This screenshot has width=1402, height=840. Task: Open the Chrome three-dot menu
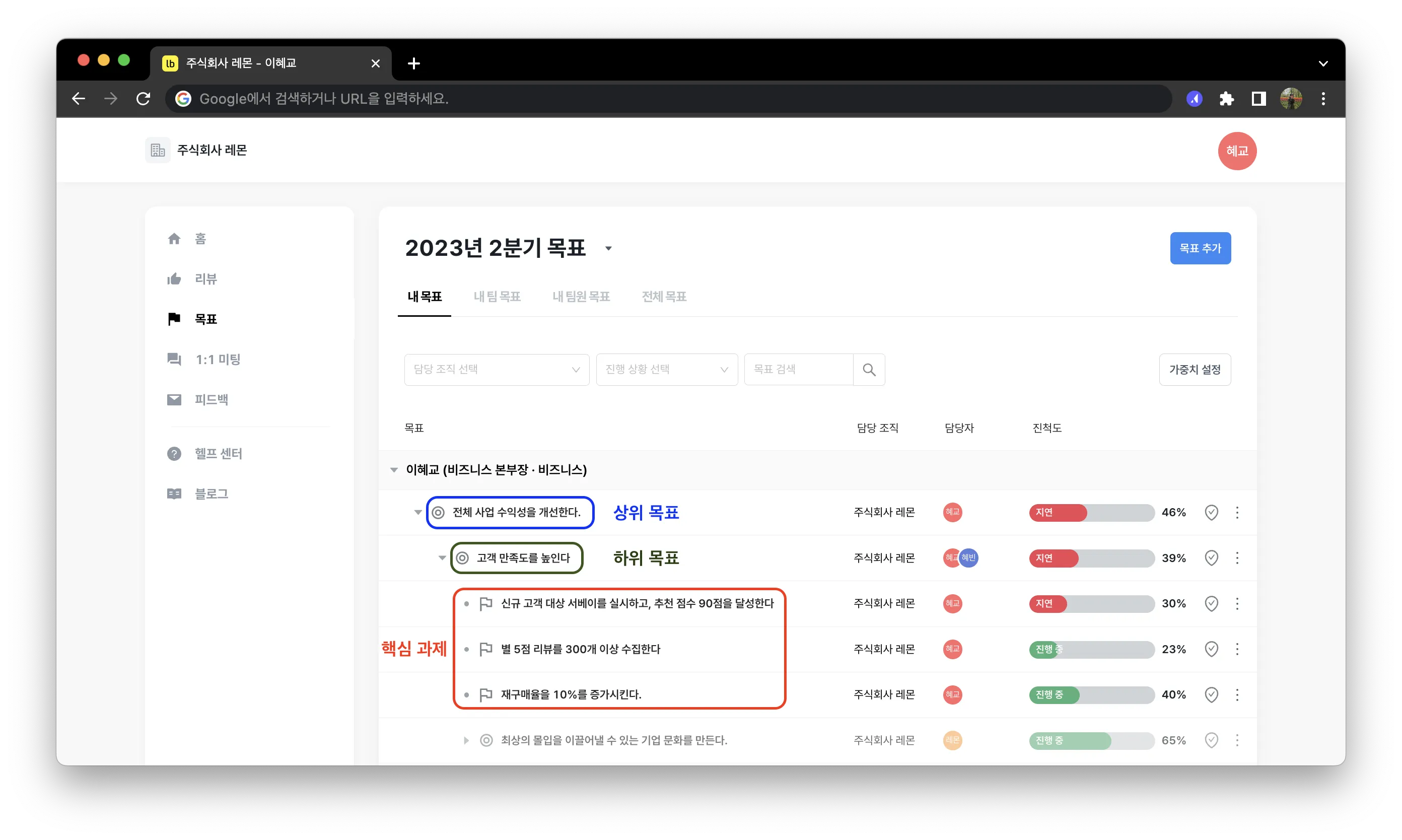click(x=1323, y=99)
